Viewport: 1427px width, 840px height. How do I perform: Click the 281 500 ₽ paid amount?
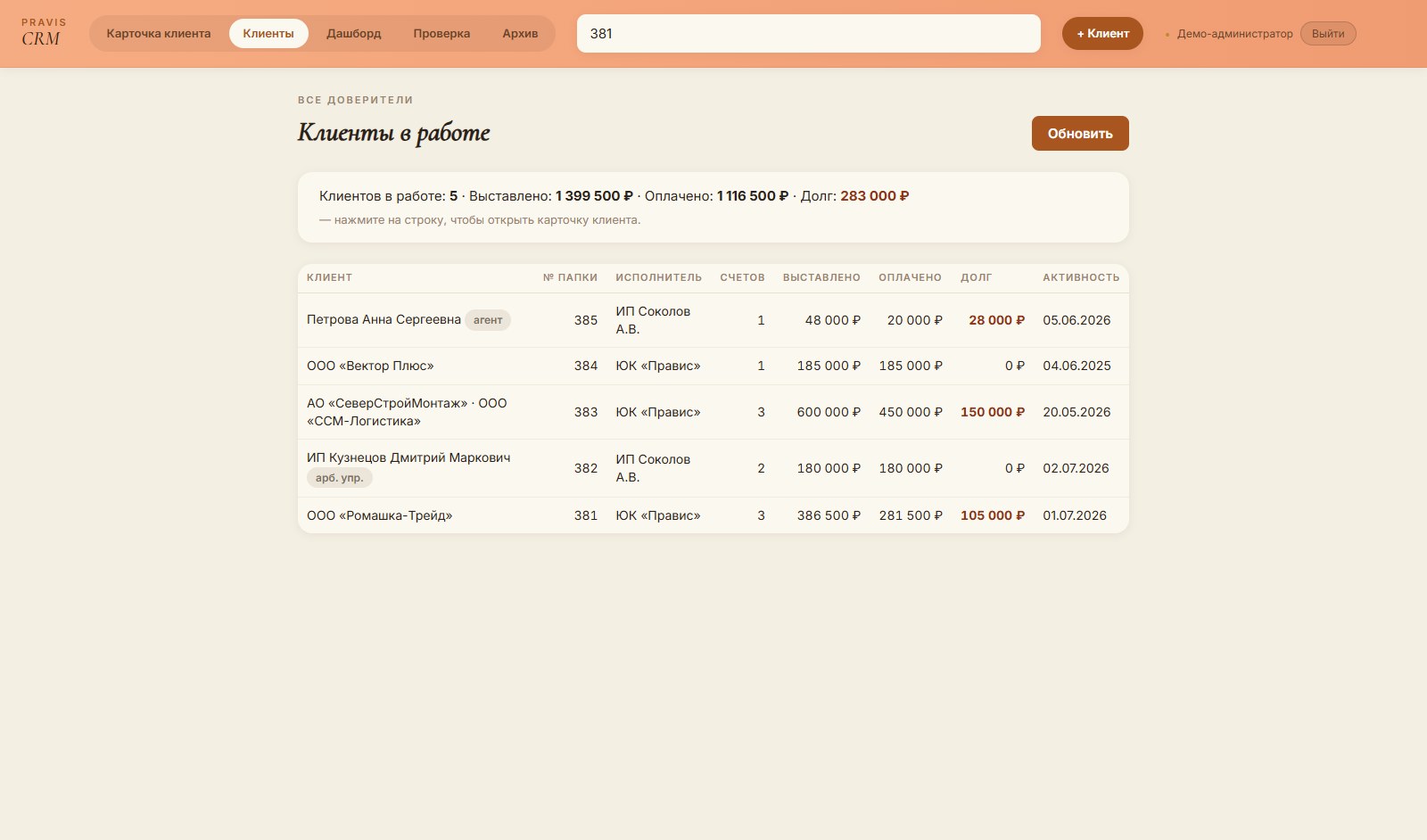pyautogui.click(x=911, y=515)
